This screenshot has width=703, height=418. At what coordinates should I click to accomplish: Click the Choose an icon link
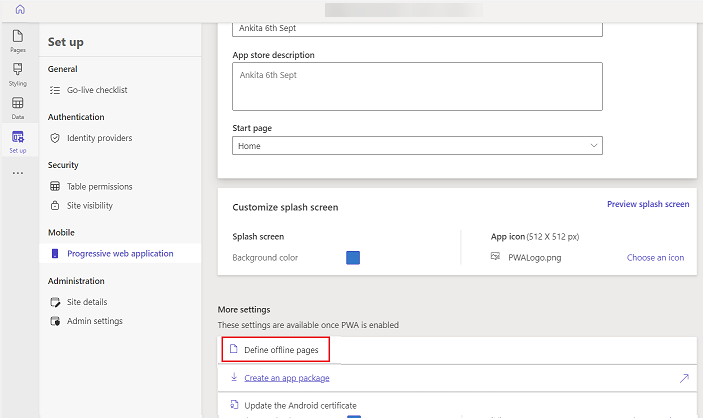point(655,258)
